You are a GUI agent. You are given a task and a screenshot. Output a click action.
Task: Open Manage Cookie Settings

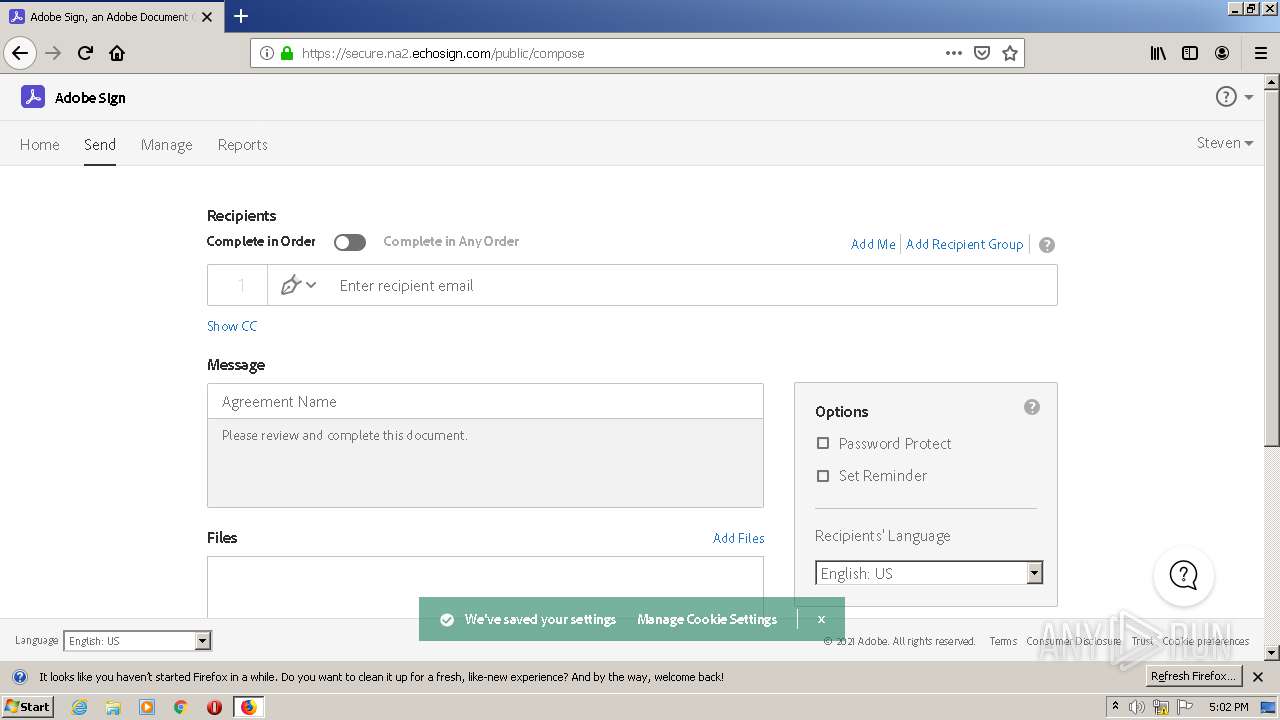[x=707, y=619]
